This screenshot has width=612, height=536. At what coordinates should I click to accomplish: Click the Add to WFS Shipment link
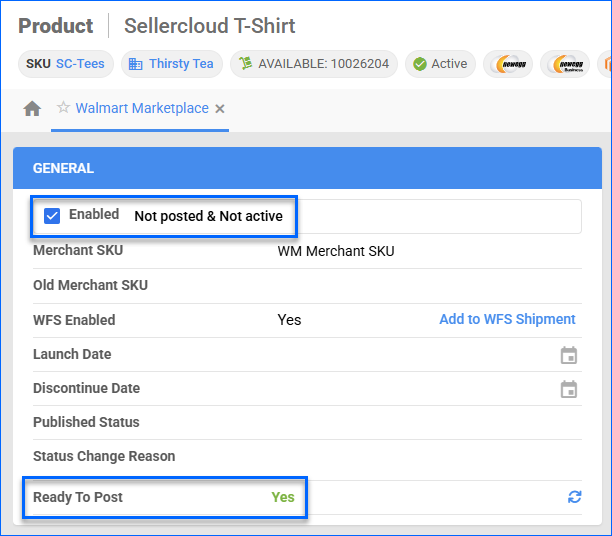pyautogui.click(x=507, y=320)
